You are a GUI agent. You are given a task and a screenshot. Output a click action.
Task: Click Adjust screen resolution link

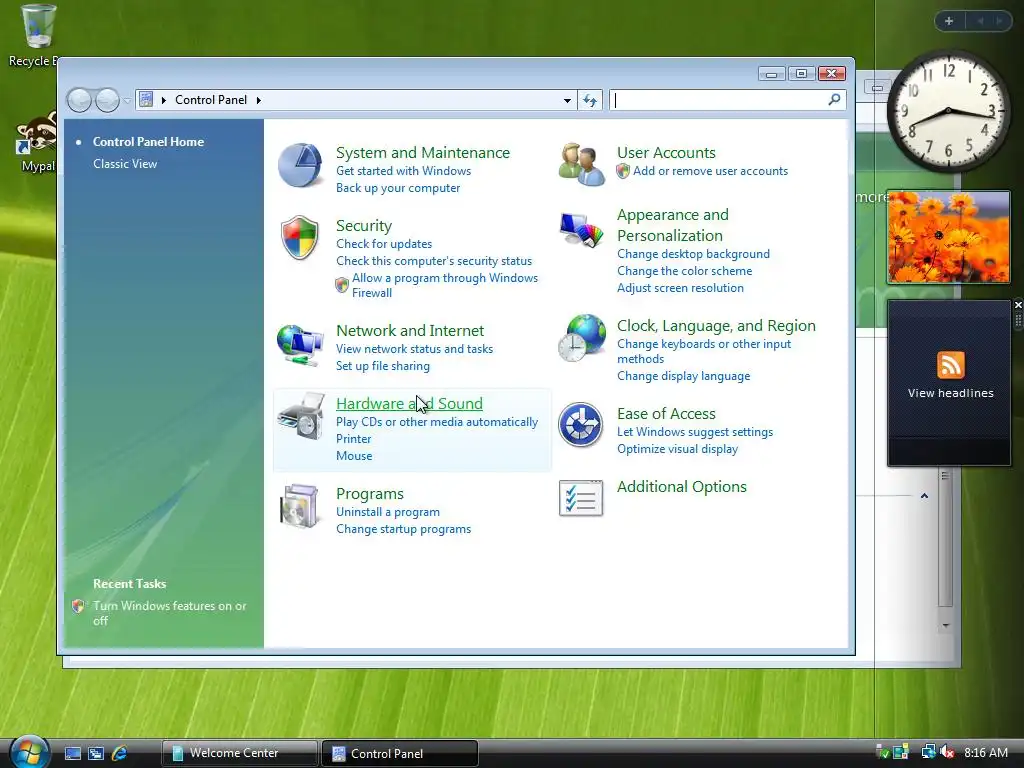coord(680,288)
